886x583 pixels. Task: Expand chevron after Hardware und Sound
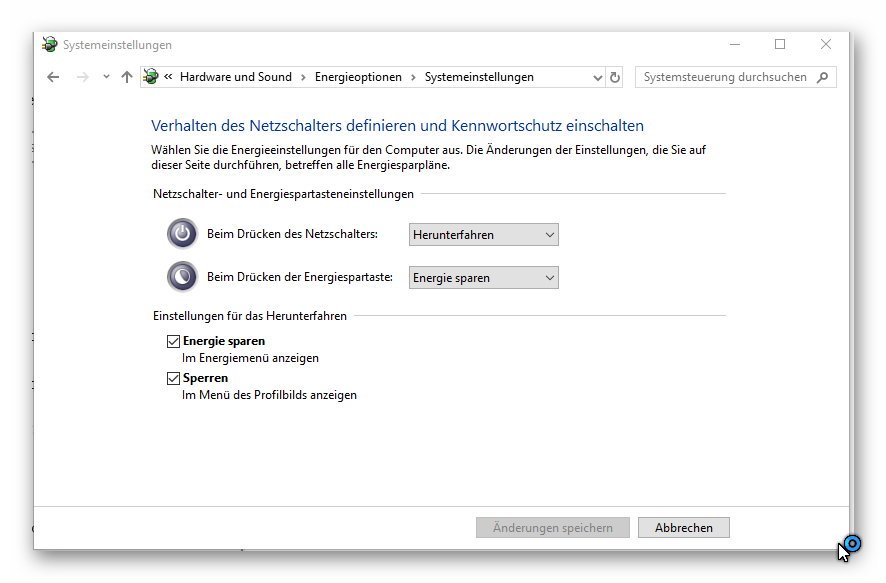(303, 77)
